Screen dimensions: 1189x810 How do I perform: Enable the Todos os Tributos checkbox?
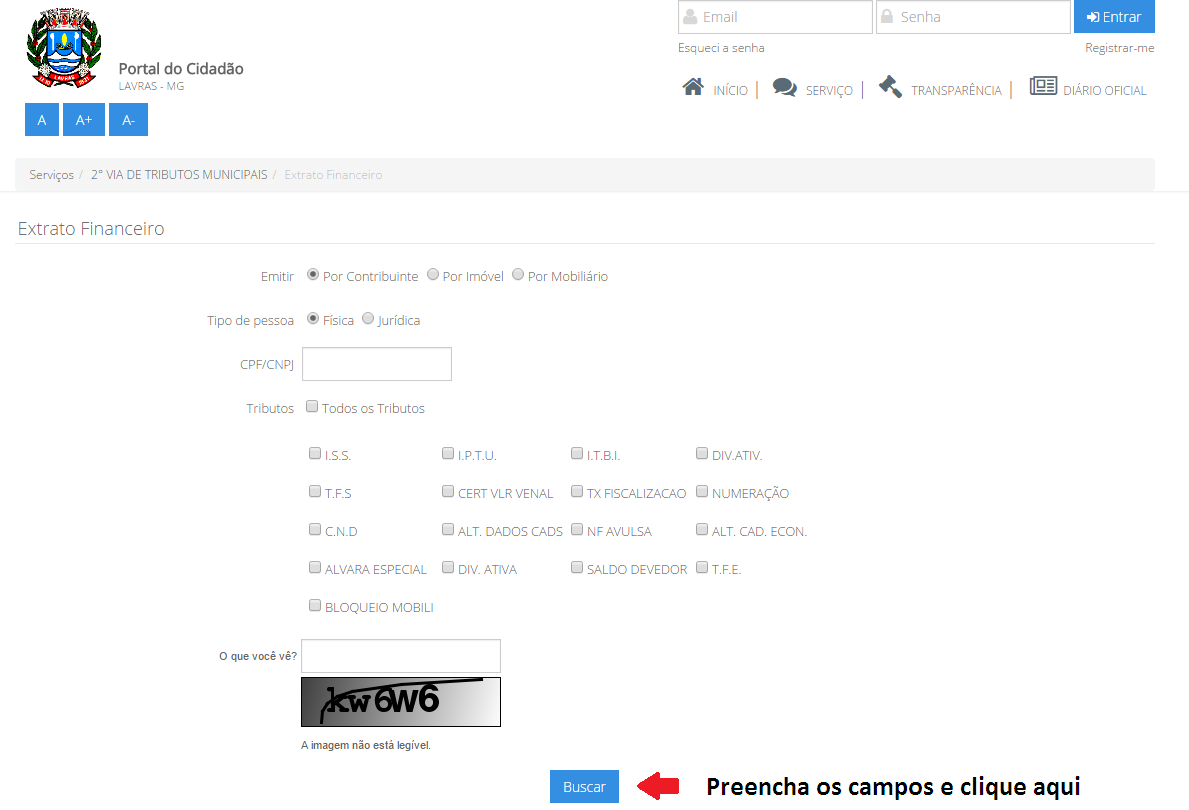click(312, 405)
